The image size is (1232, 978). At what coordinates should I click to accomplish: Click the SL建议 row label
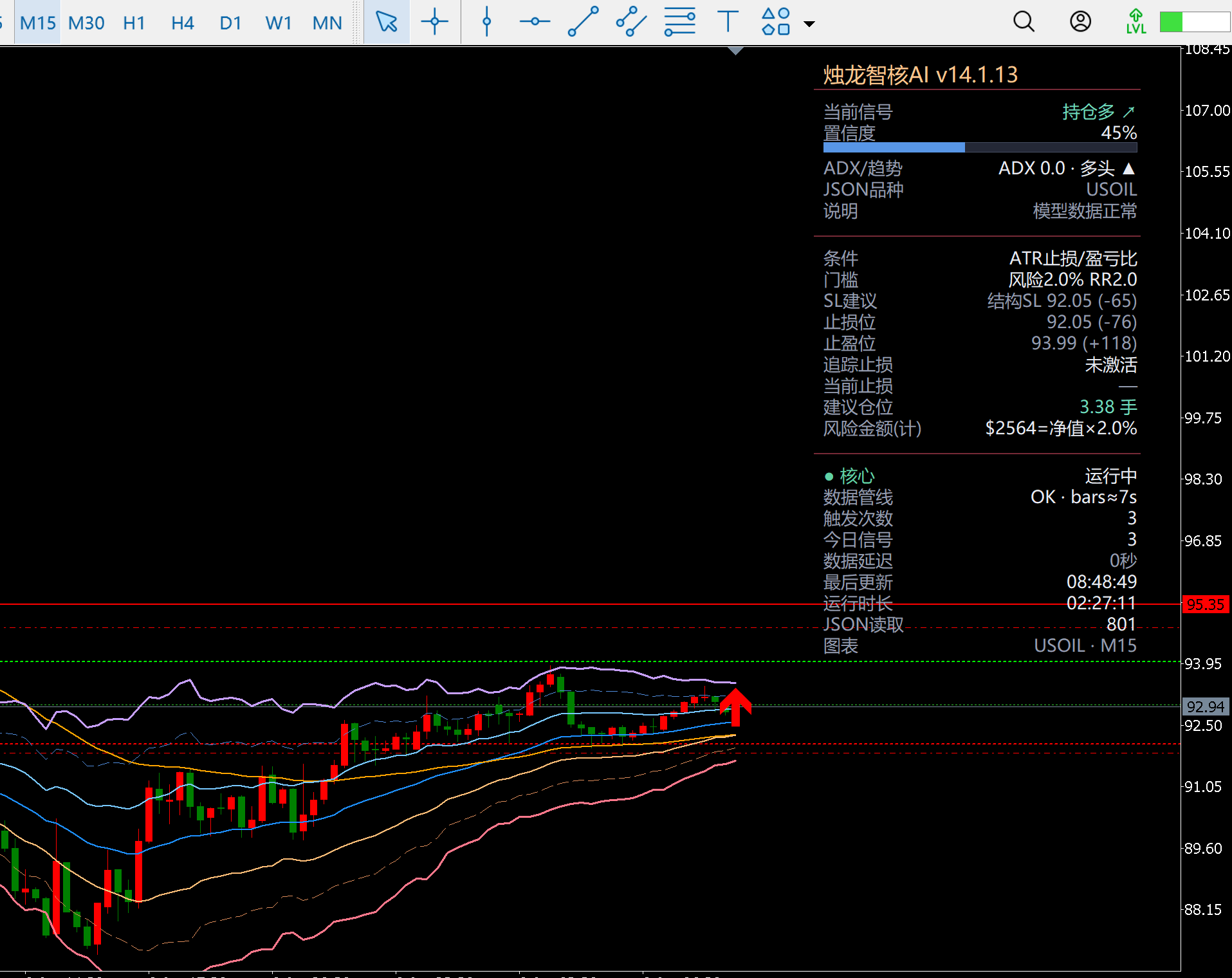(850, 301)
